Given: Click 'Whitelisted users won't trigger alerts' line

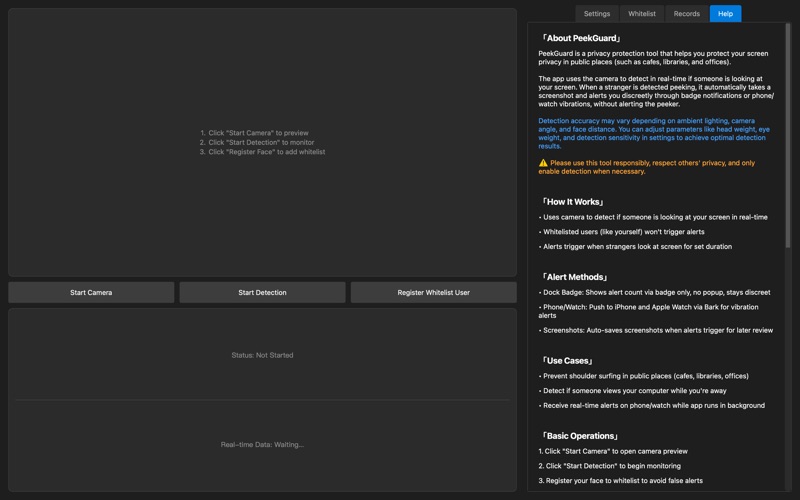Looking at the screenshot, I should [621, 232].
